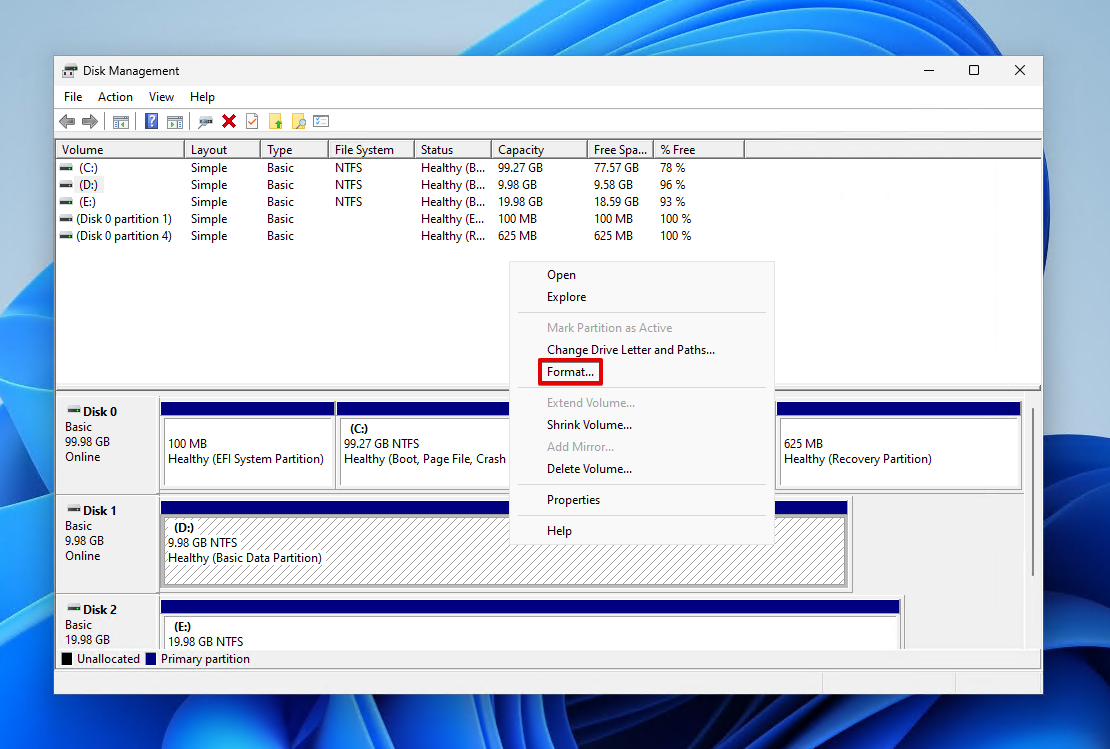Image resolution: width=1110 pixels, height=749 pixels.
Task: Select Shrink Volume from the context menu
Action: coord(590,424)
